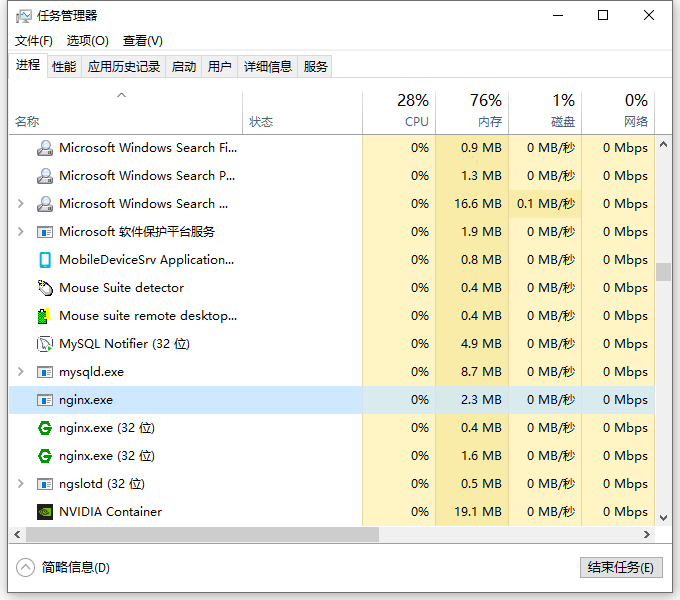Select the mysqld.exe process name
This screenshot has height=600, width=680.
coord(92,372)
